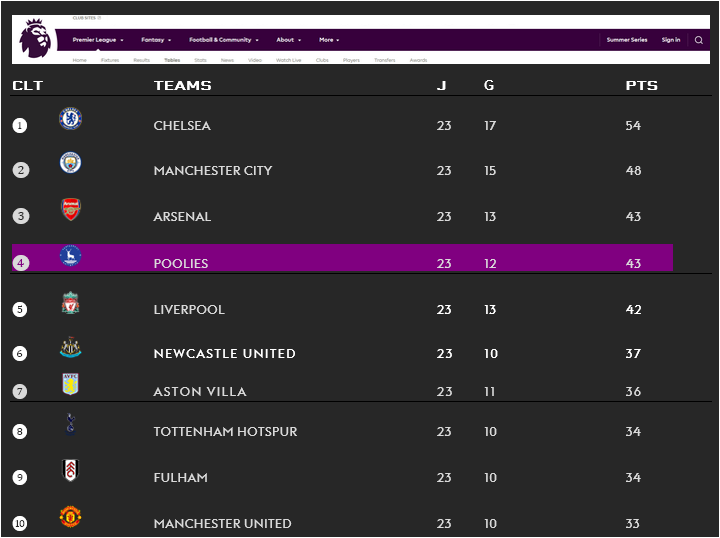
Task: Expand the Premier League dropdown menu
Action: [x=98, y=40]
